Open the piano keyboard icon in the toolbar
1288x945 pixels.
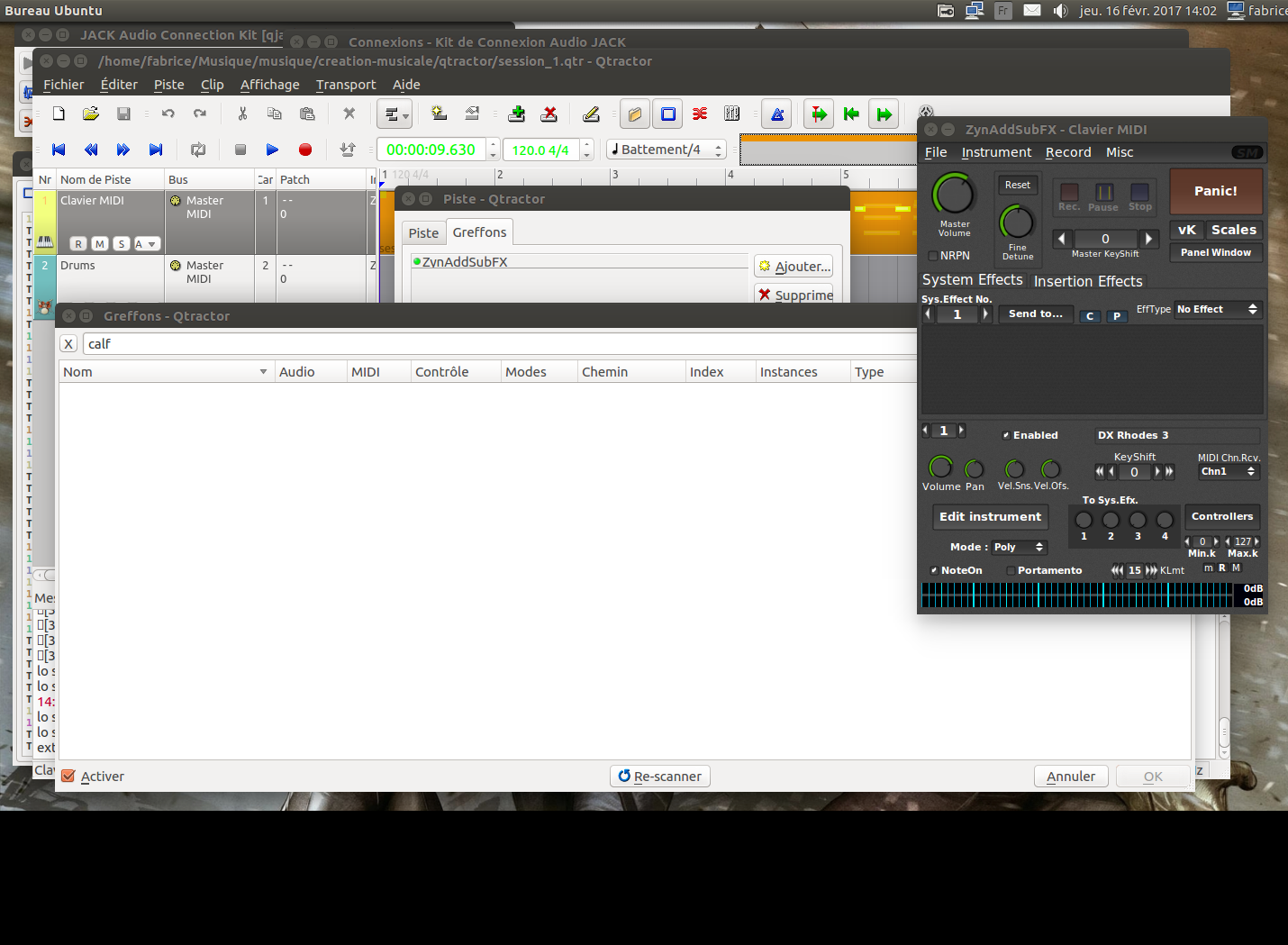(732, 114)
